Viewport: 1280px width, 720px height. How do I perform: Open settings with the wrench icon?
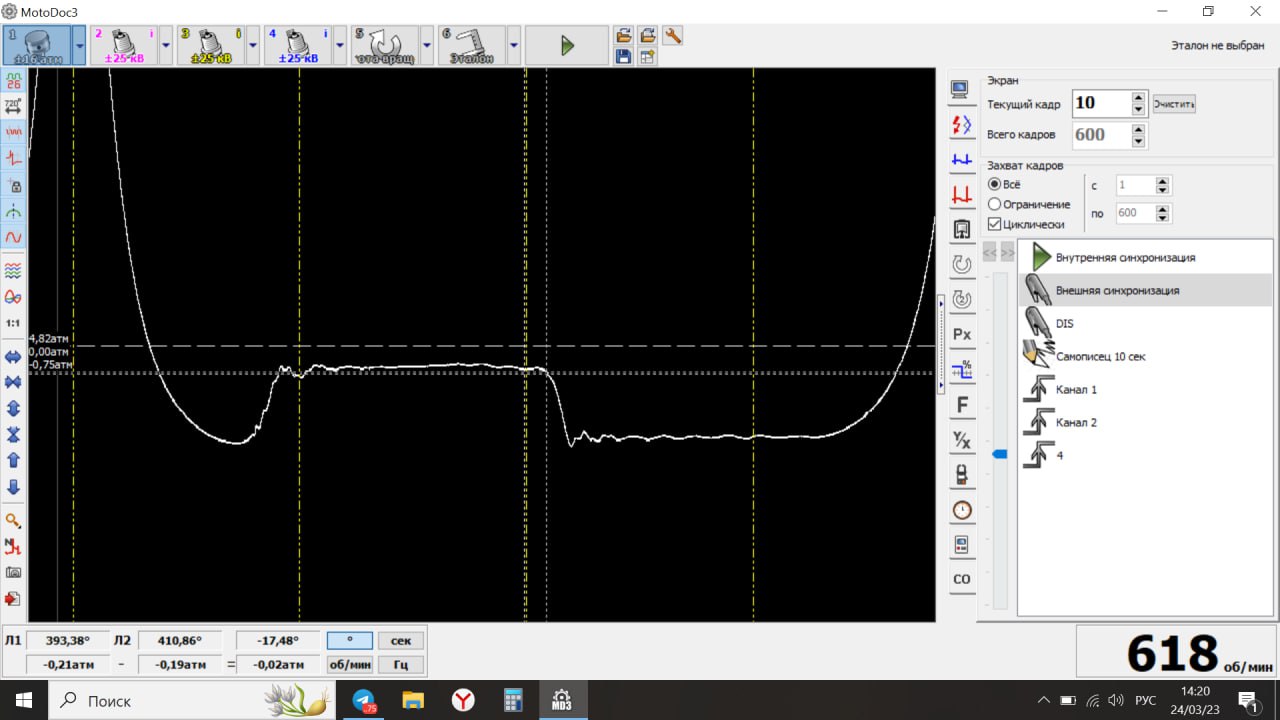click(x=673, y=36)
